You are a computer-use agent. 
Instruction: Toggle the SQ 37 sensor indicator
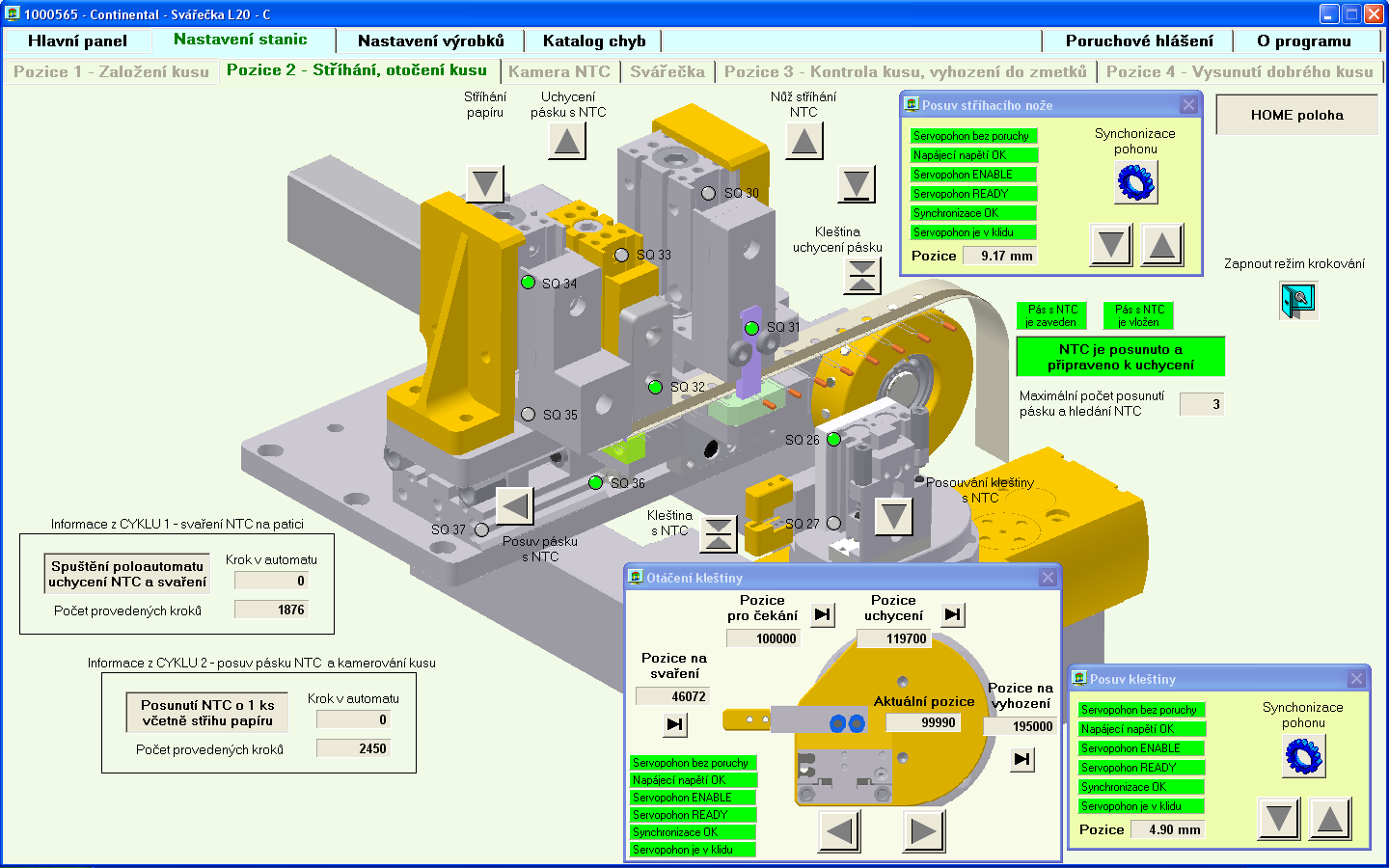[481, 529]
